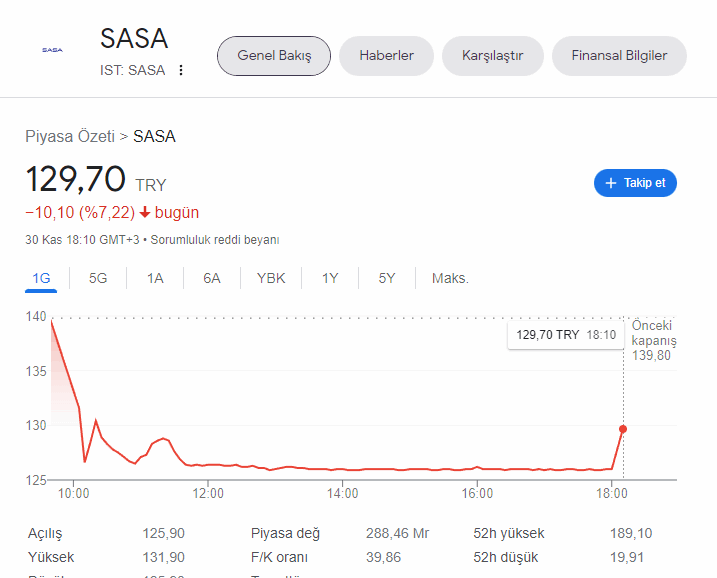
Task: Show the 5Y chart range
Action: tap(387, 278)
